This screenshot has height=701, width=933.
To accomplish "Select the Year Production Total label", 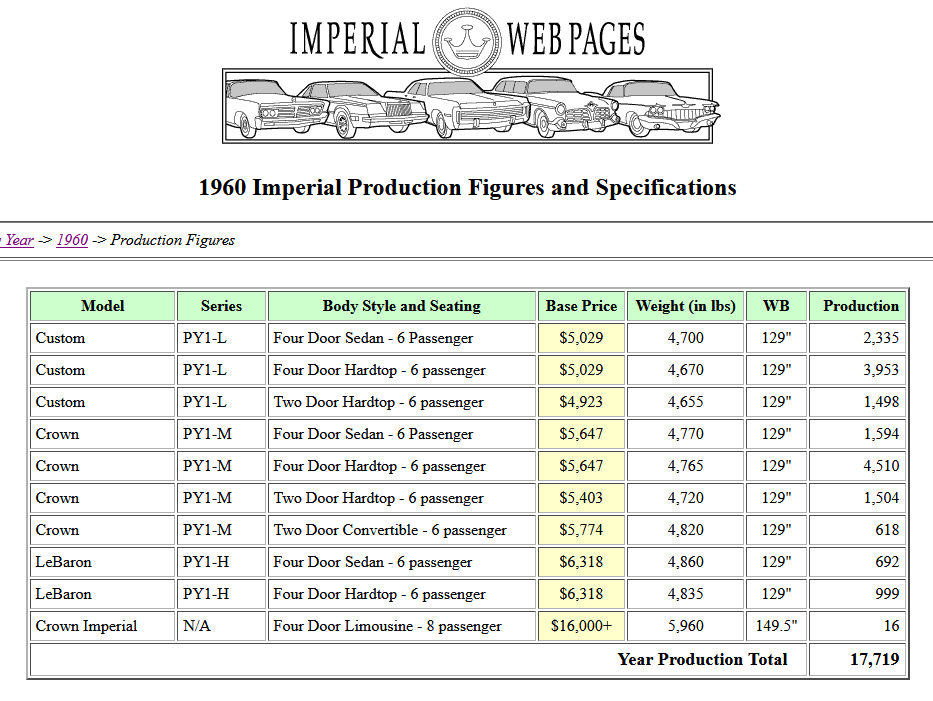I will pyautogui.click(x=702, y=660).
